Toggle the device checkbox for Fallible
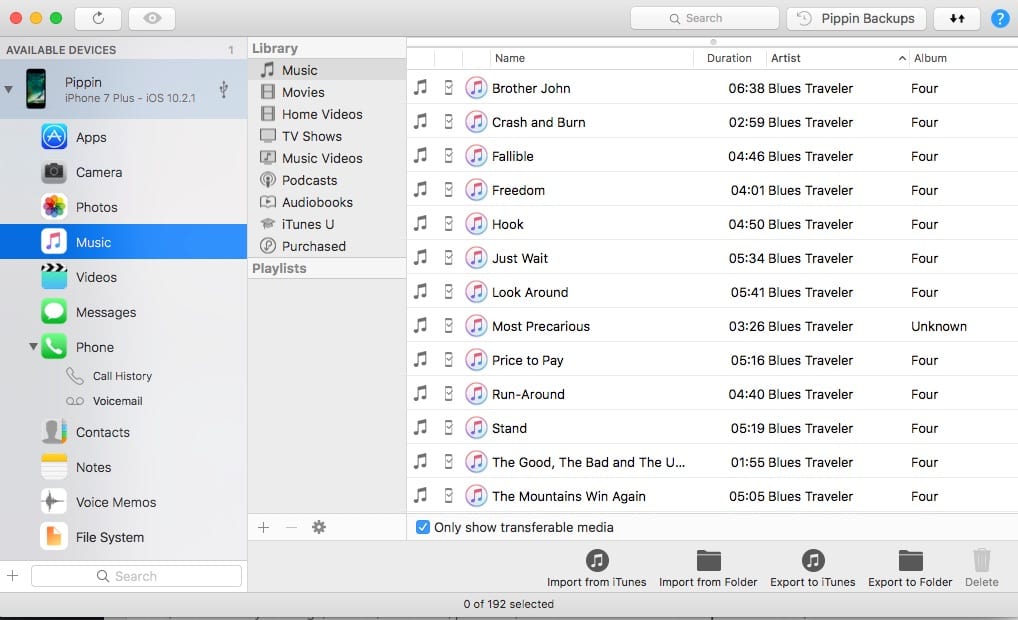The image size is (1018, 620). tap(449, 156)
